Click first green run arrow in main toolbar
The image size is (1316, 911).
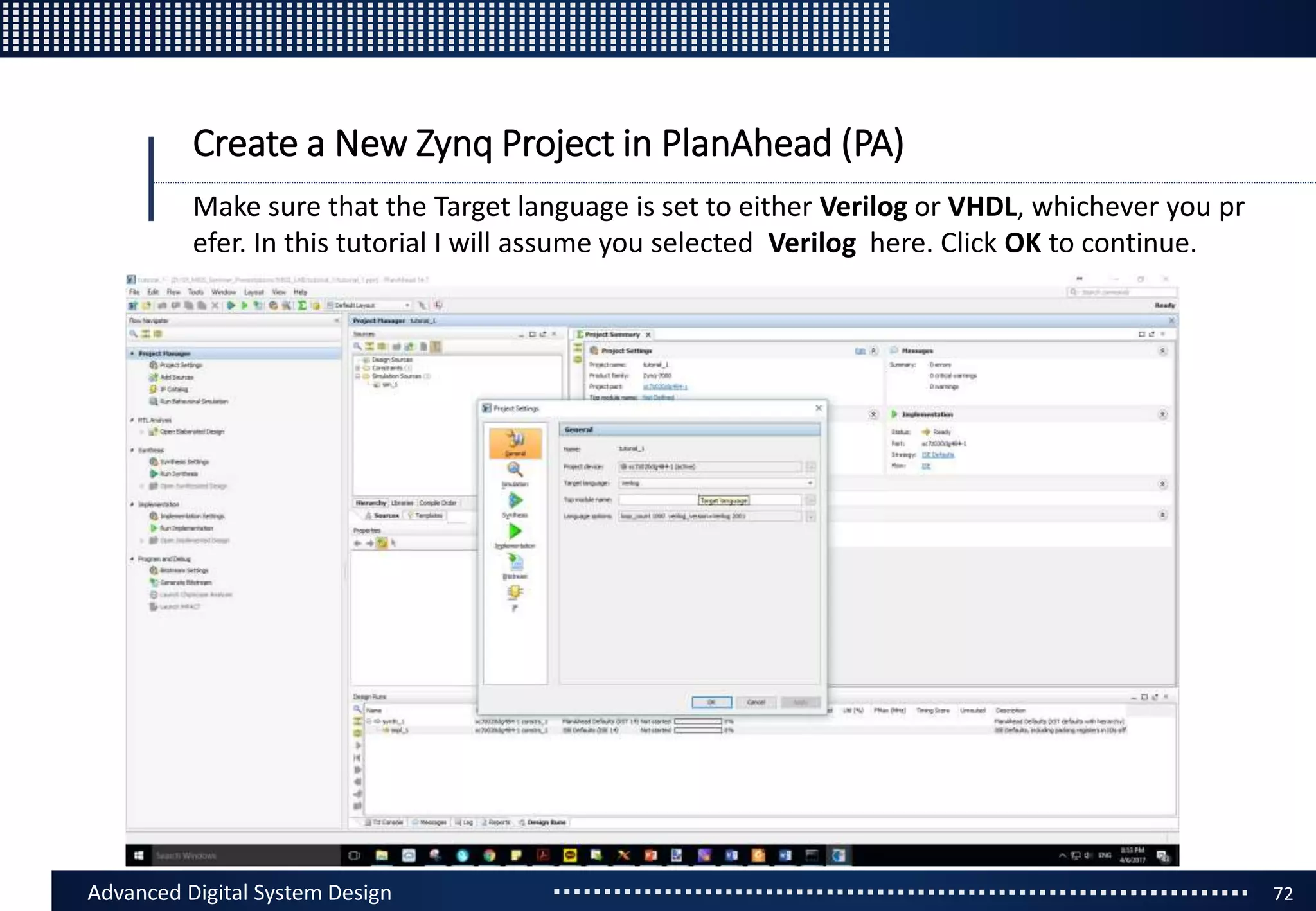[x=231, y=306]
